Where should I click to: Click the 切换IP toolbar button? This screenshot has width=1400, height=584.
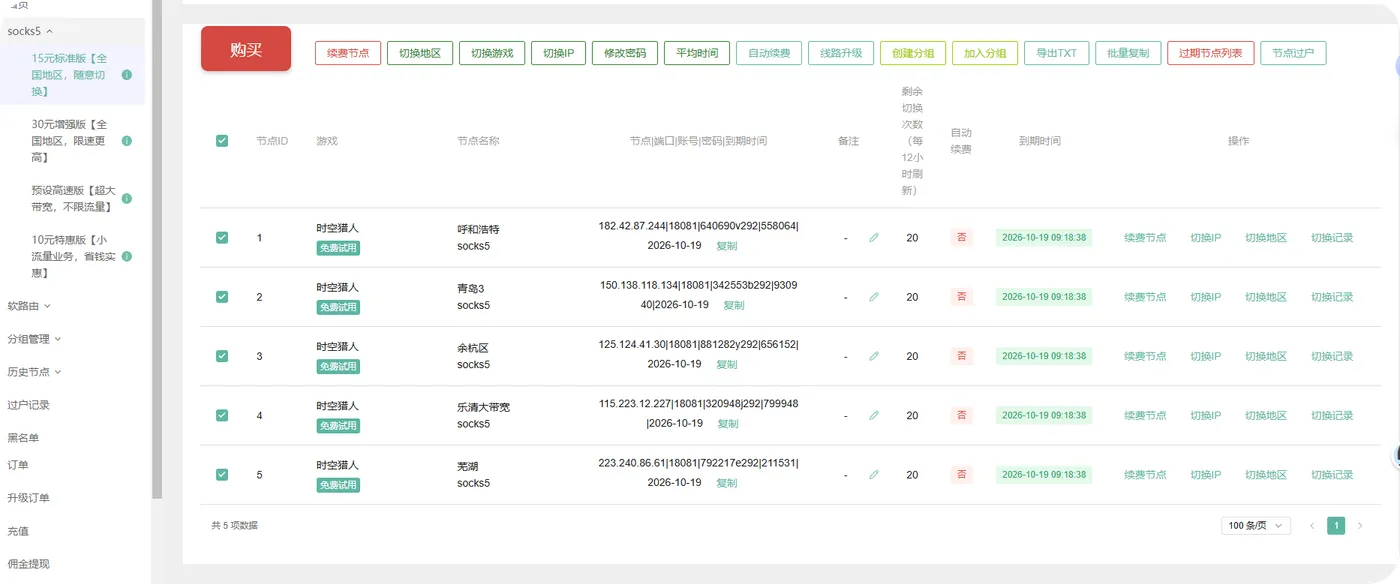pos(558,53)
